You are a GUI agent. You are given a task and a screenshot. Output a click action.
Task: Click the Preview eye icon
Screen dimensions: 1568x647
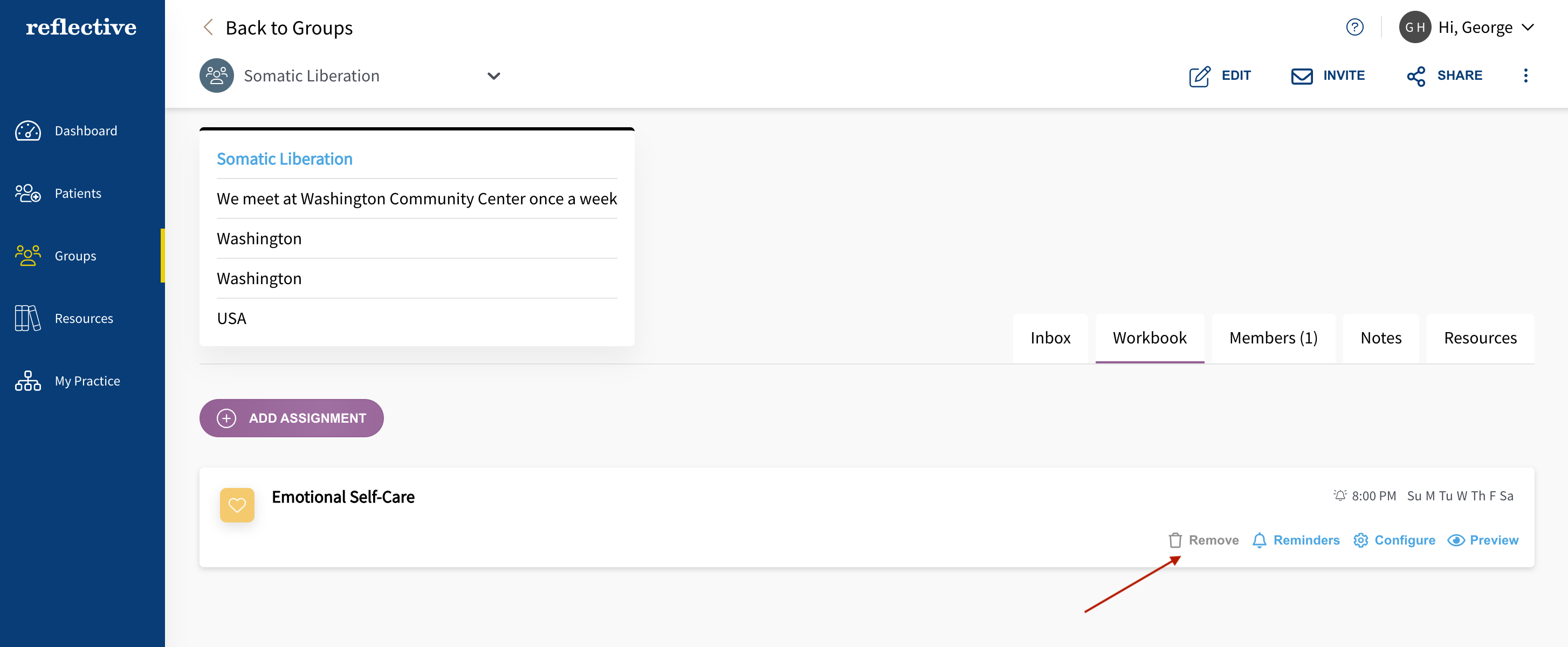click(x=1457, y=540)
